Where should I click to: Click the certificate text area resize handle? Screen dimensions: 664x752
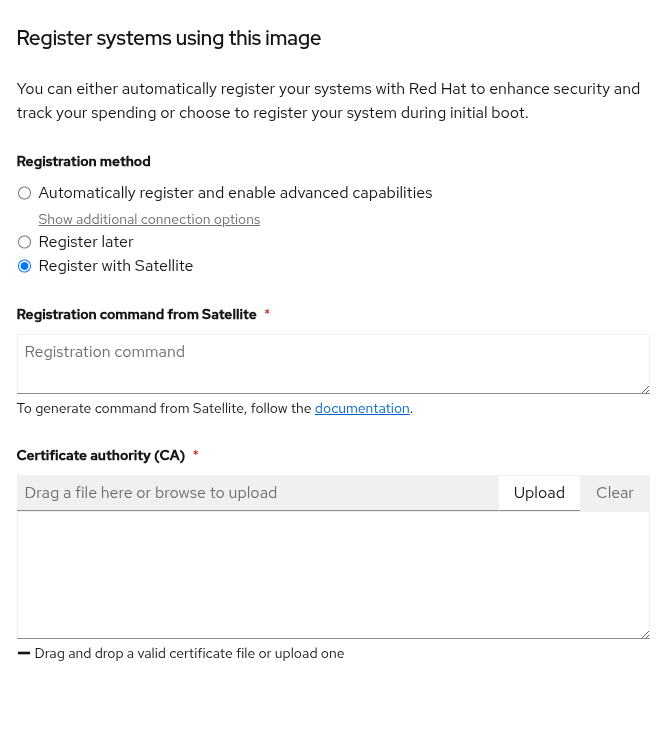coord(645,633)
